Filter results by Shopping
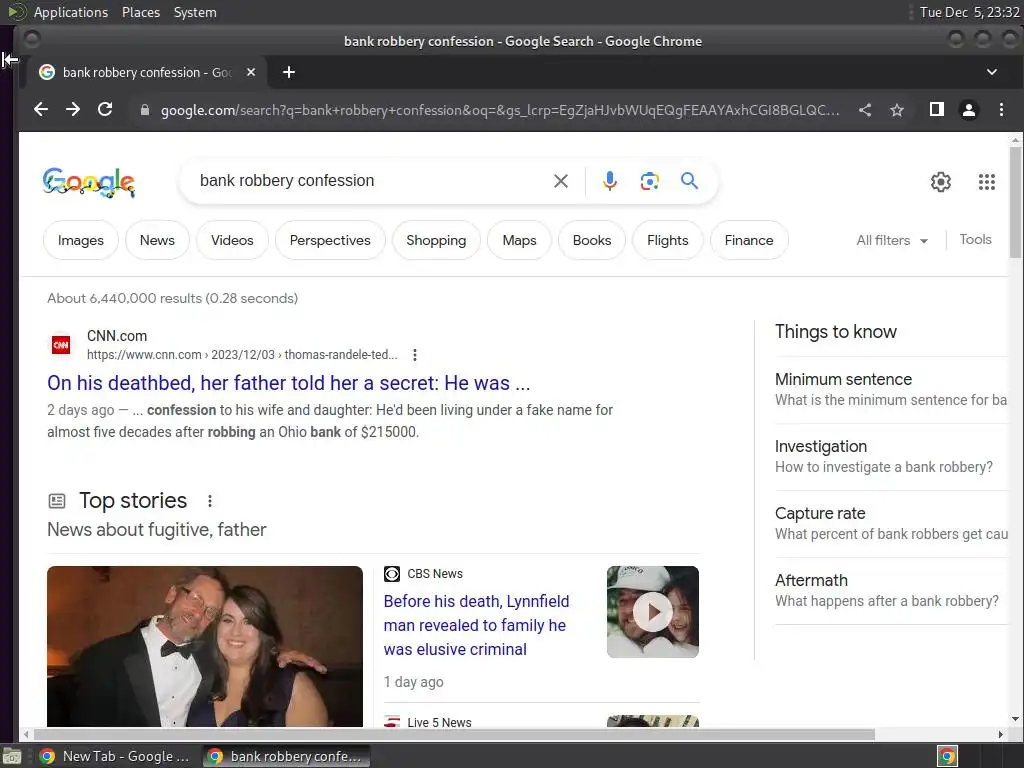This screenshot has height=768, width=1024. pyautogui.click(x=436, y=240)
